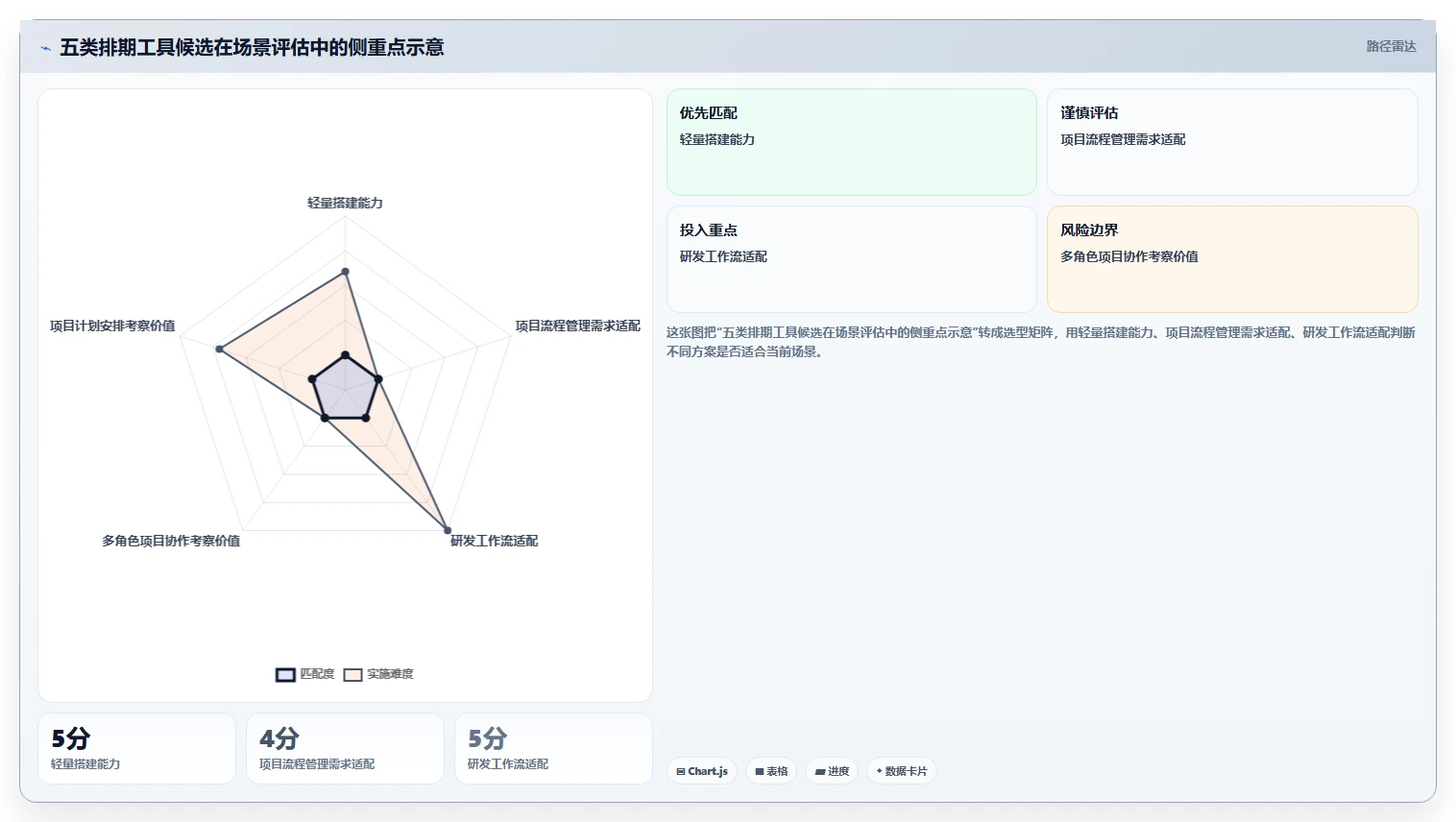This screenshot has width=1456, height=822.
Task: Click the 项目流程管理需求适配 radar axis label
Action: point(577,326)
